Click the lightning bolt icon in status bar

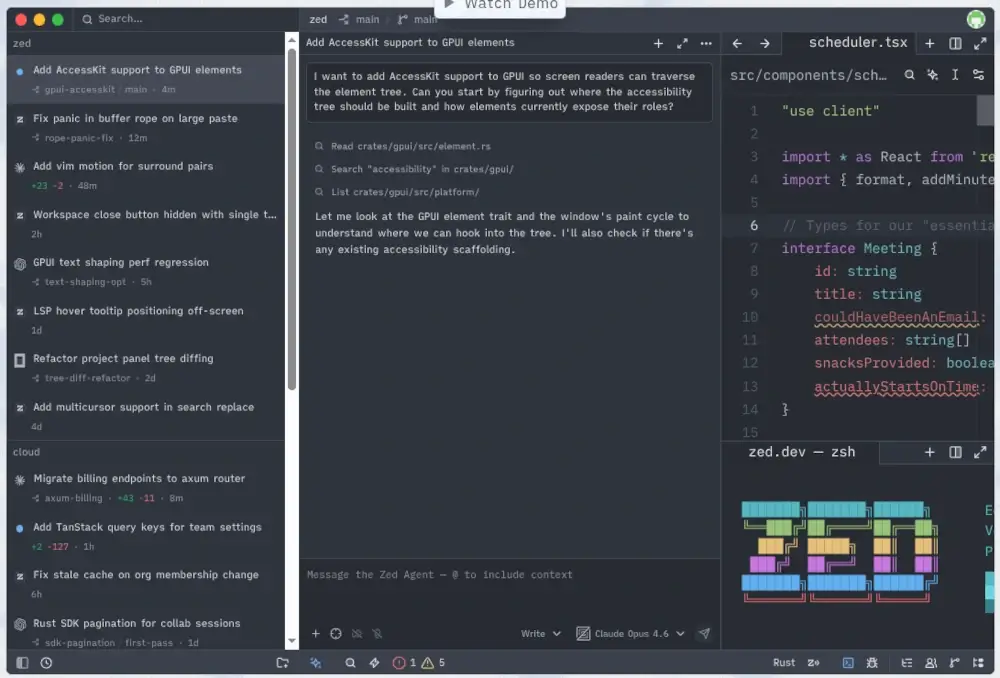point(374,663)
